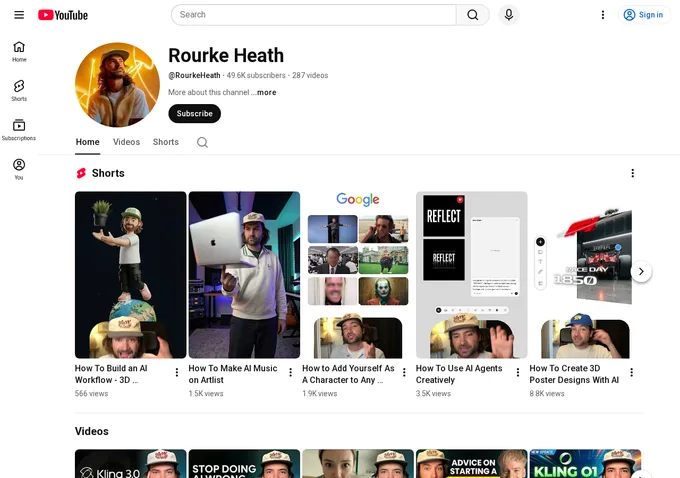The width and height of the screenshot is (680, 478).
Task: Open the REFLECT AI Agents short thumbnail
Action: tap(471, 275)
